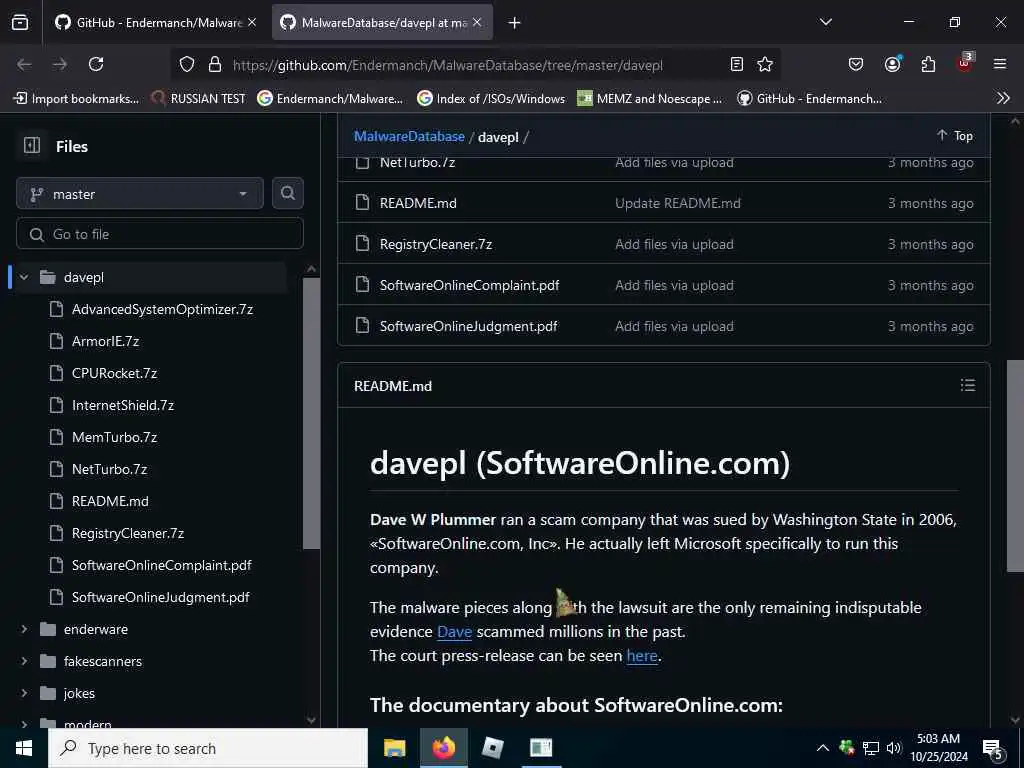Click the network tray icon

tap(871, 748)
